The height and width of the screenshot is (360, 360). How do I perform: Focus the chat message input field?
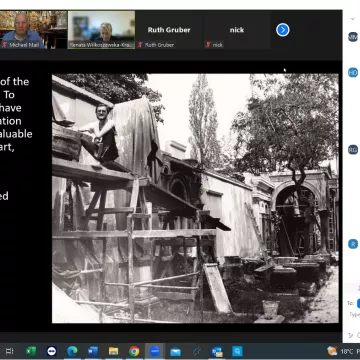click(x=354, y=315)
